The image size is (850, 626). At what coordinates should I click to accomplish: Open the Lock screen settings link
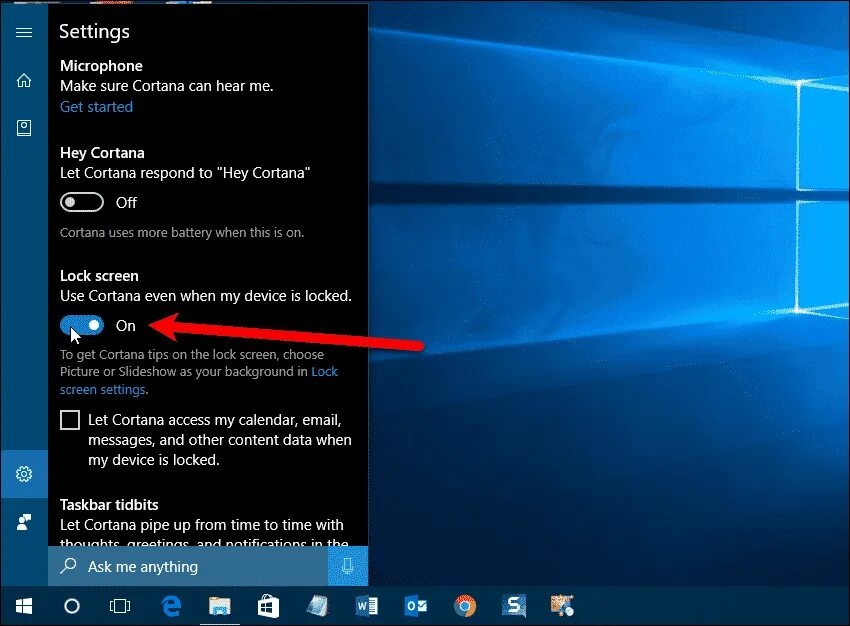pos(199,380)
